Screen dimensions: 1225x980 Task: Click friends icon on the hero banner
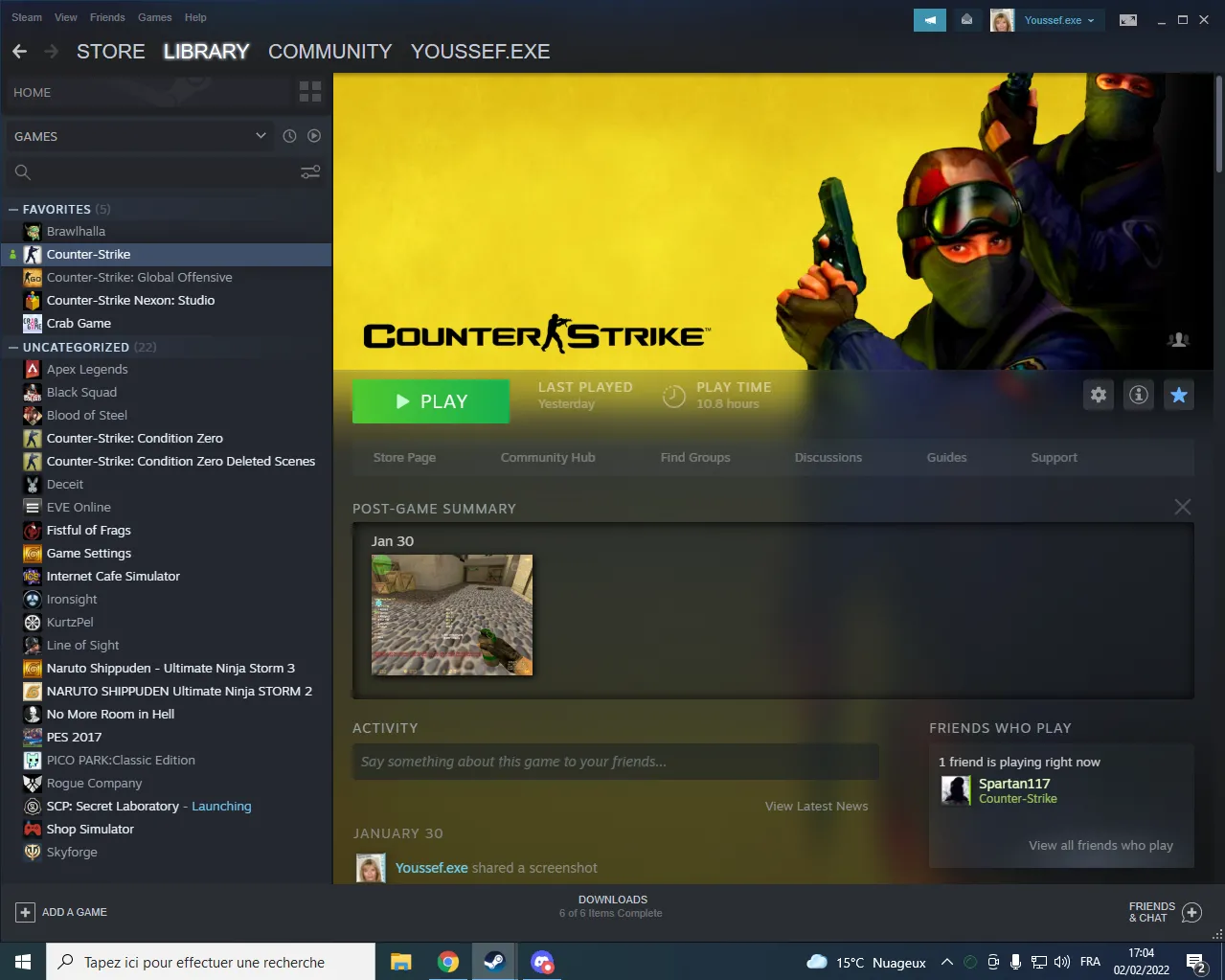coord(1179,340)
